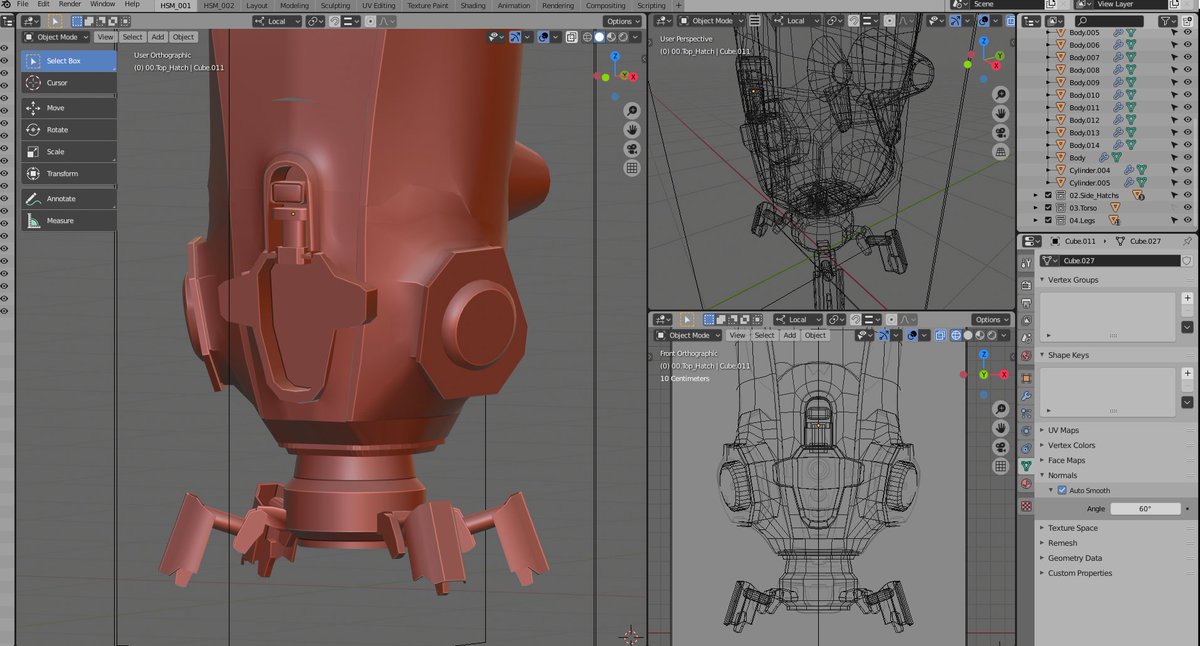The height and width of the screenshot is (646, 1200).
Task: Switch to the Shading workspace tab
Action: point(473,5)
